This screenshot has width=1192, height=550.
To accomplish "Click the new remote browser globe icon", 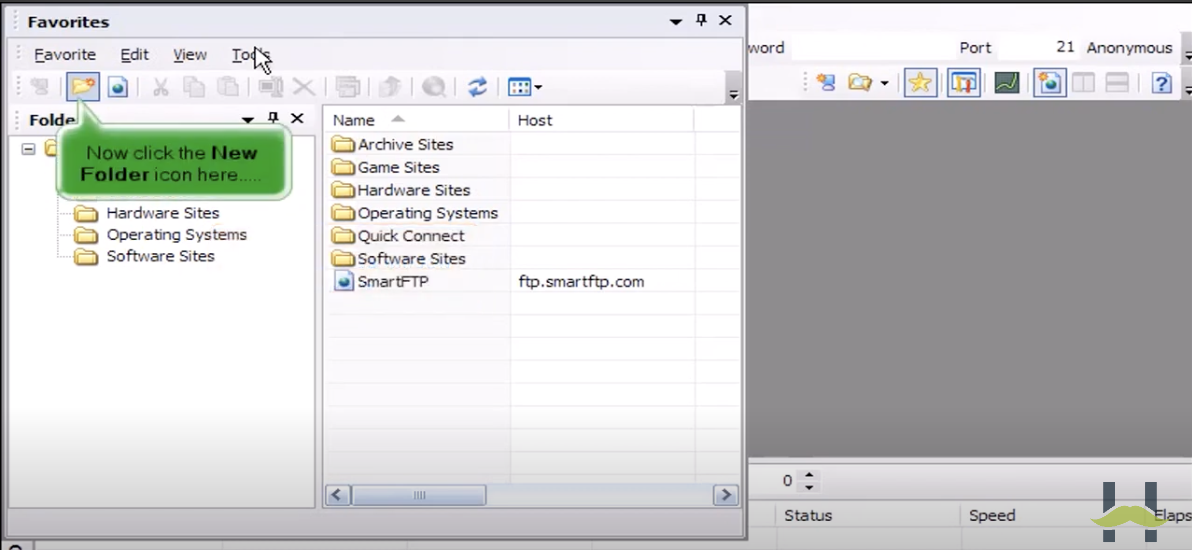I will coord(1050,82).
